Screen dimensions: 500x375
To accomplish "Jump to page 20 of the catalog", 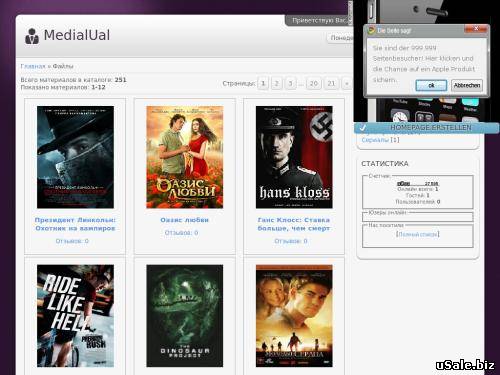I will click(313, 83).
